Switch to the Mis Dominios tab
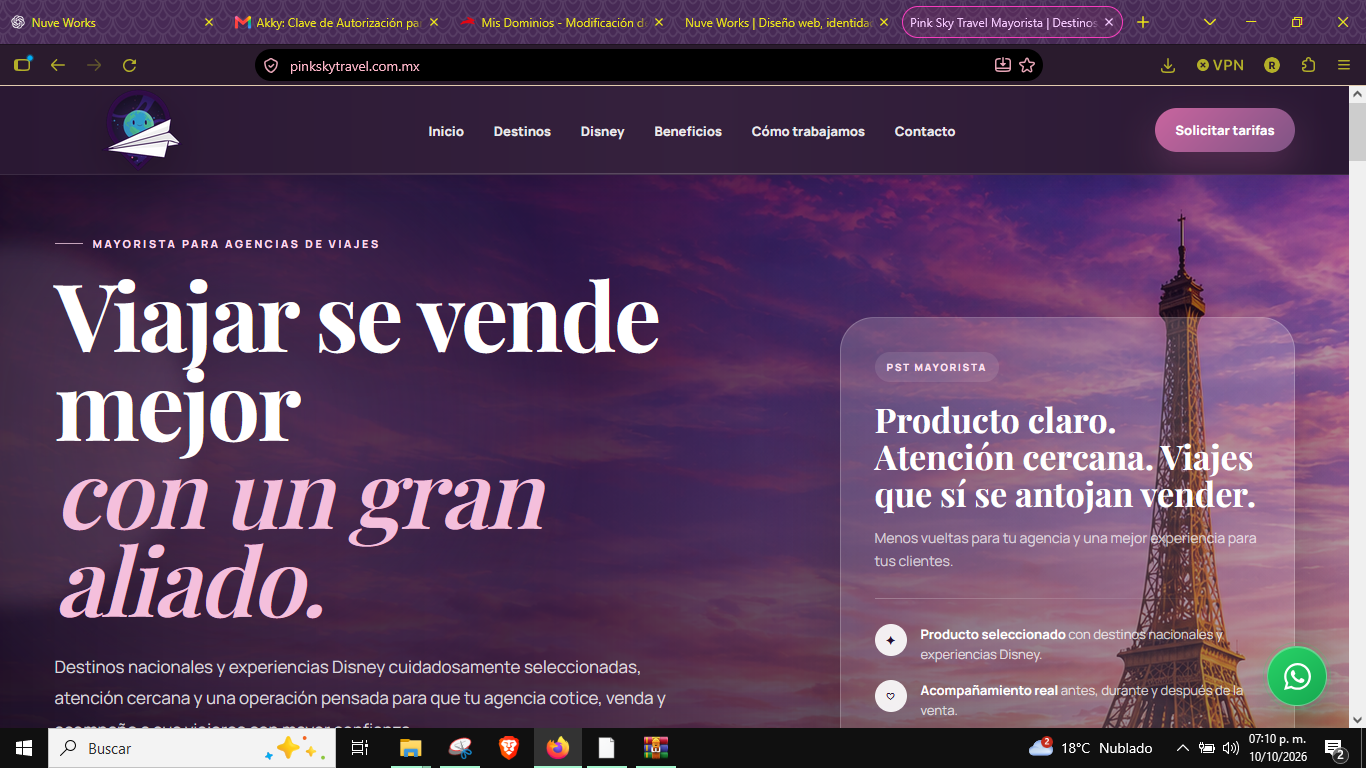Screen dimensions: 1366x768 pos(562,22)
